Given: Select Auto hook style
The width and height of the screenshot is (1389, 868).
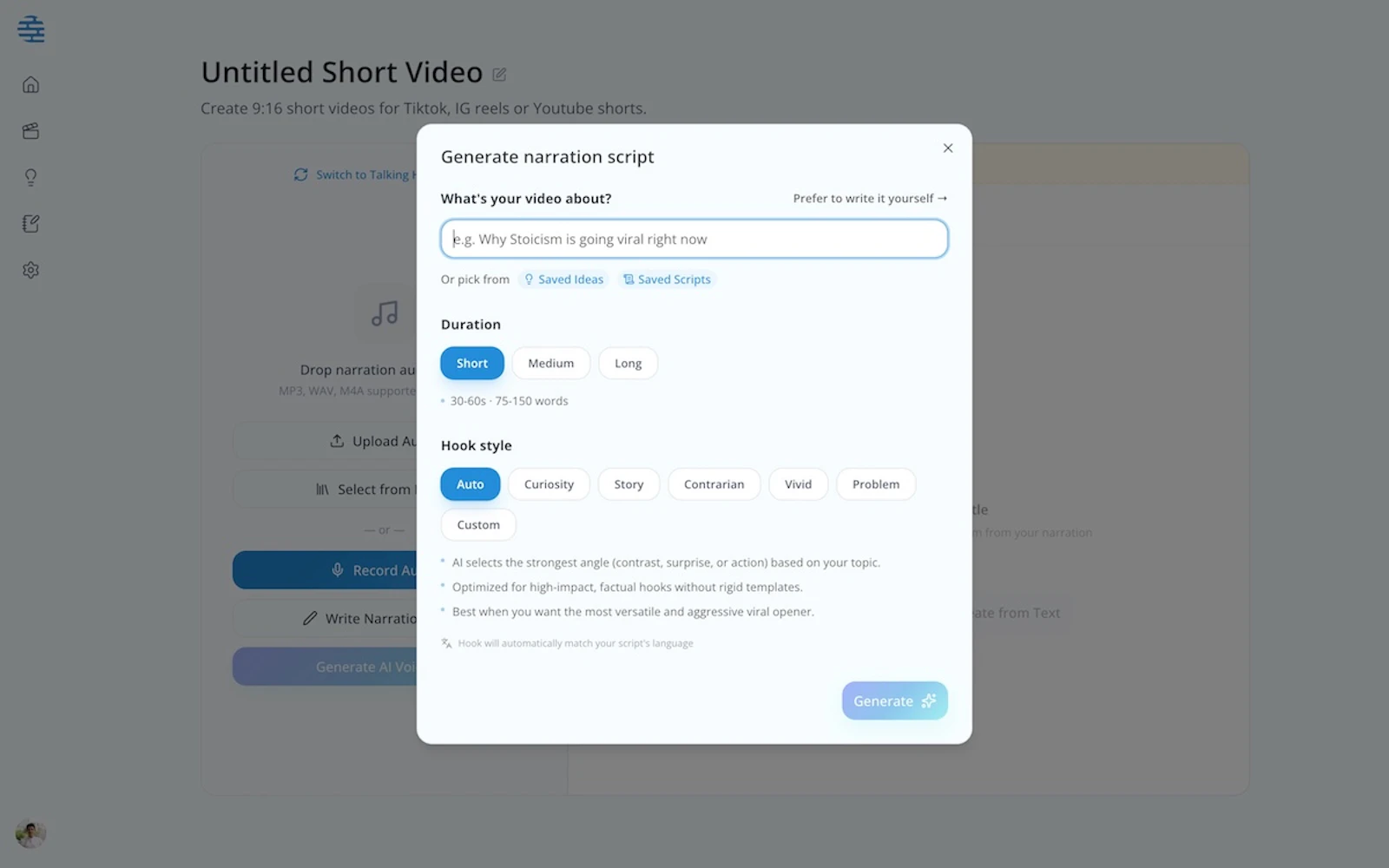Looking at the screenshot, I should (471, 484).
